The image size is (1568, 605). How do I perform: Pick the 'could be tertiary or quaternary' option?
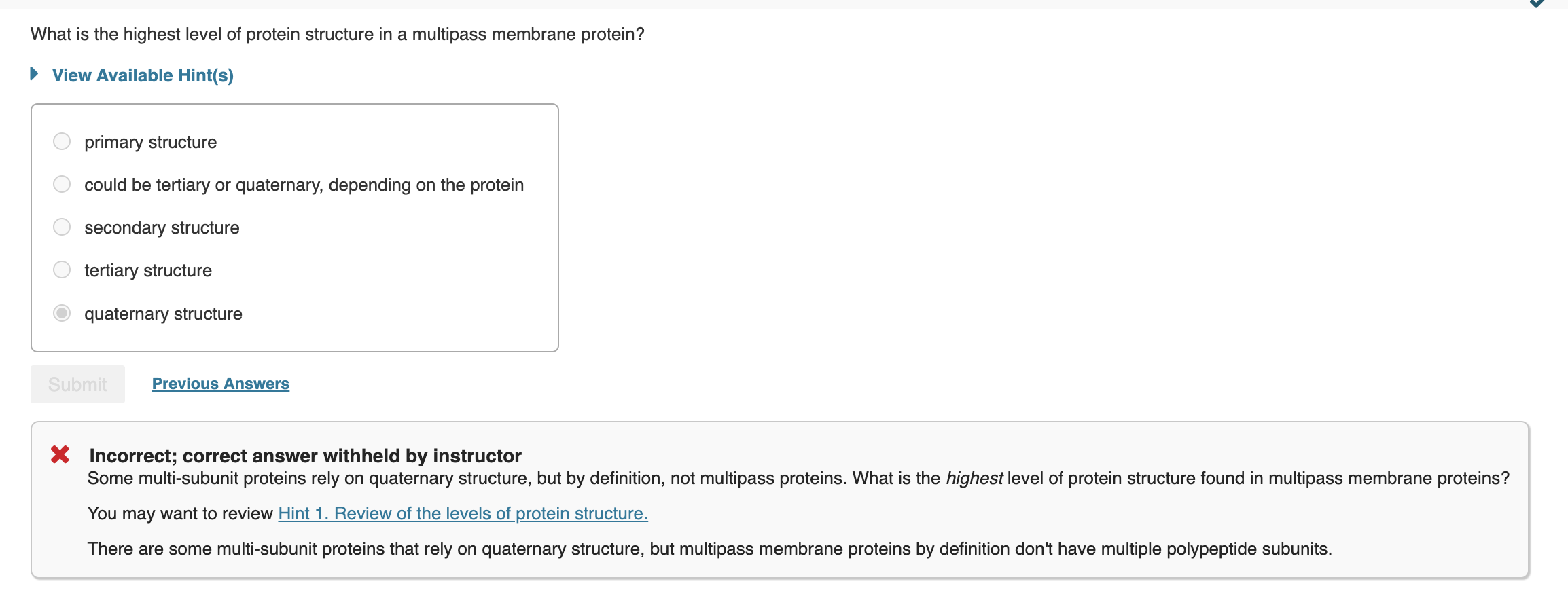coord(61,183)
